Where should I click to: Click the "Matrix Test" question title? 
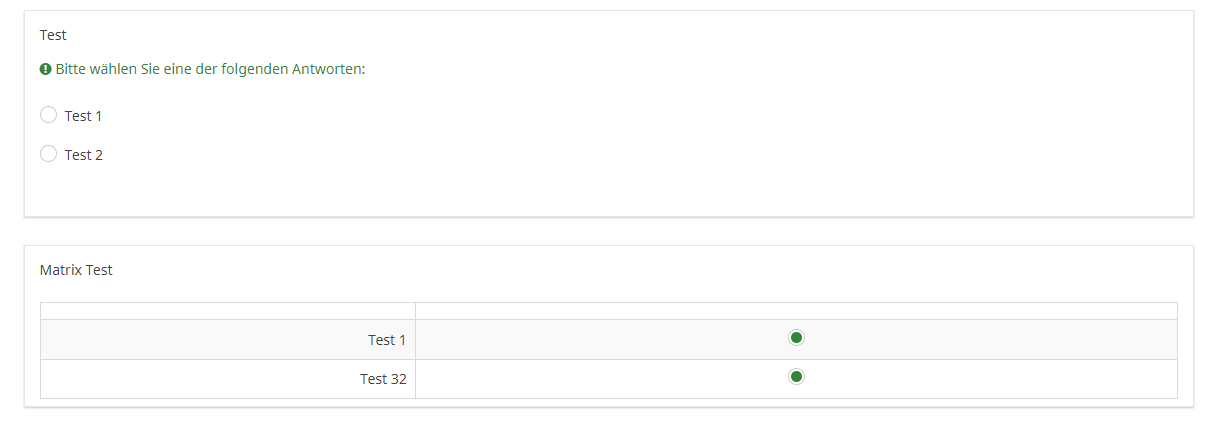point(76,270)
